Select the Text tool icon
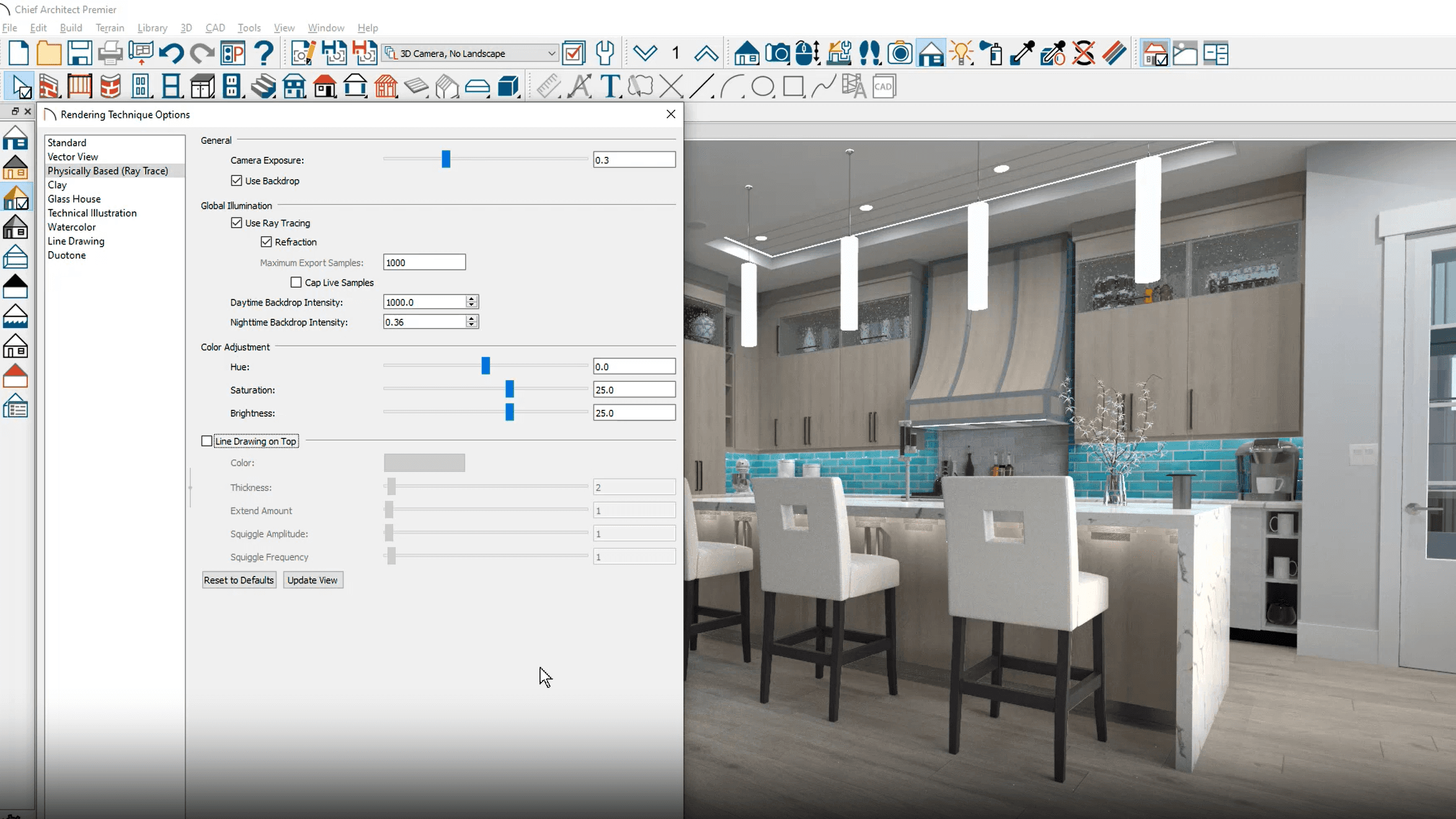The width and height of the screenshot is (1456, 819). (610, 86)
